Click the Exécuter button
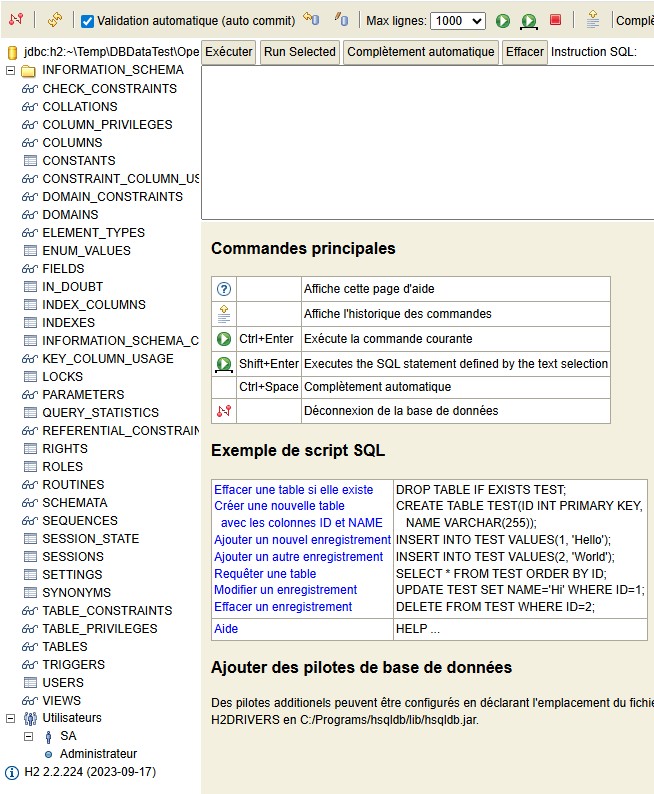This screenshot has height=794, width=654. pos(228,52)
